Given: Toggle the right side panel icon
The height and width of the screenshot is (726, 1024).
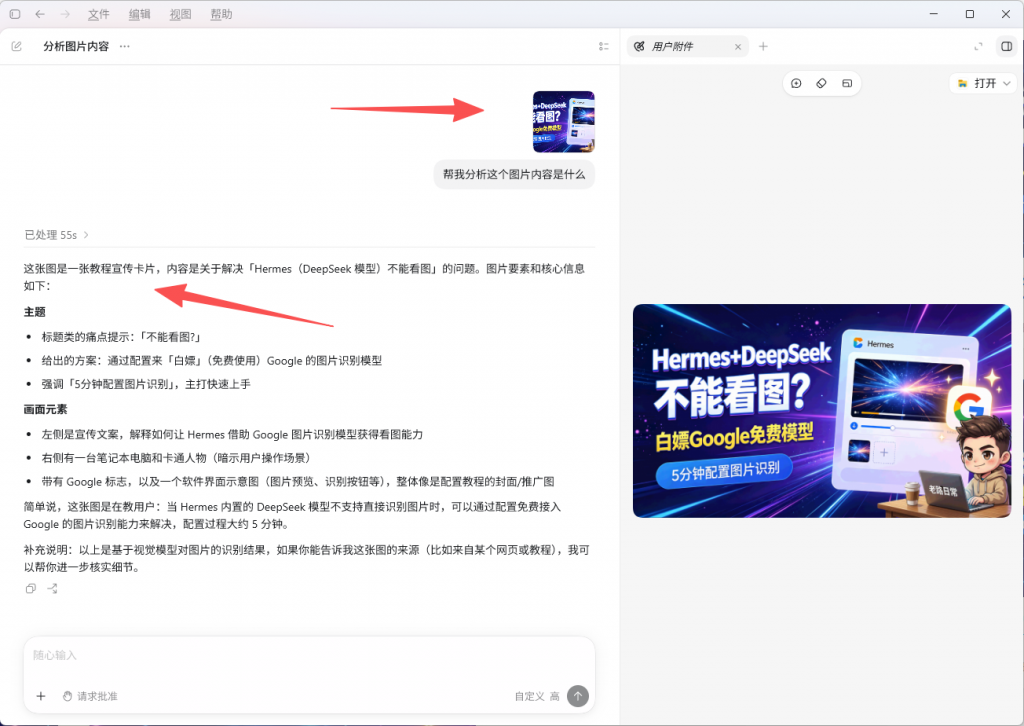Looking at the screenshot, I should point(1006,46).
